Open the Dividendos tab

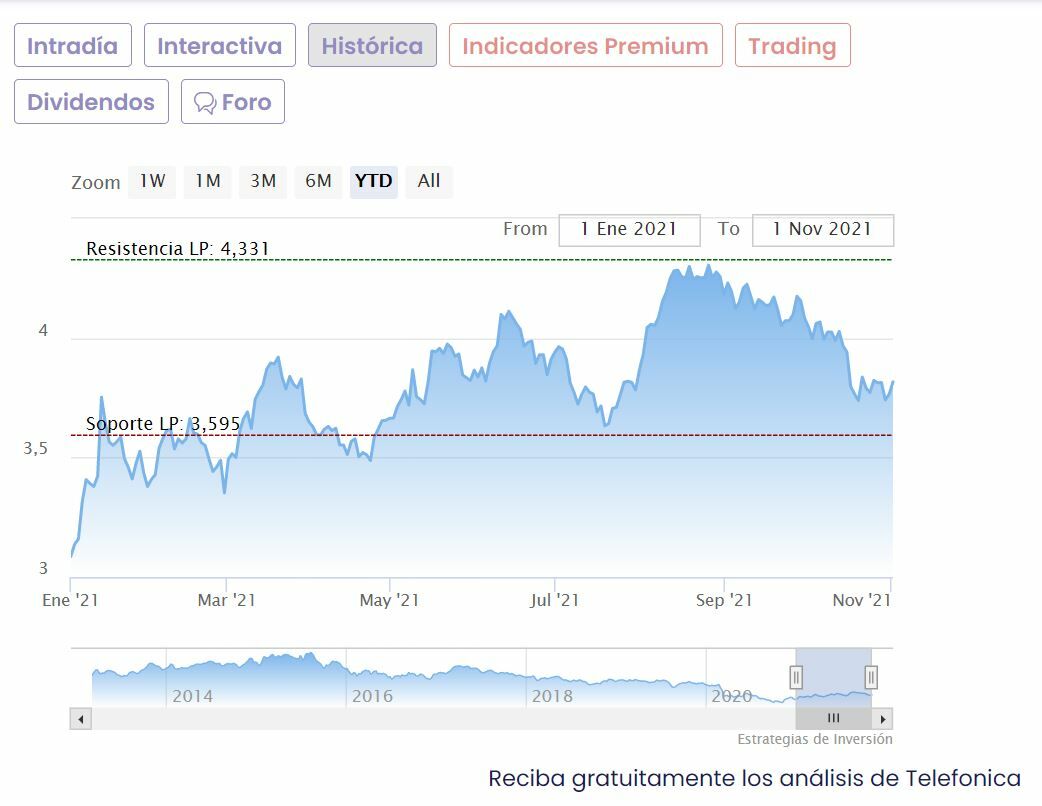tap(91, 102)
